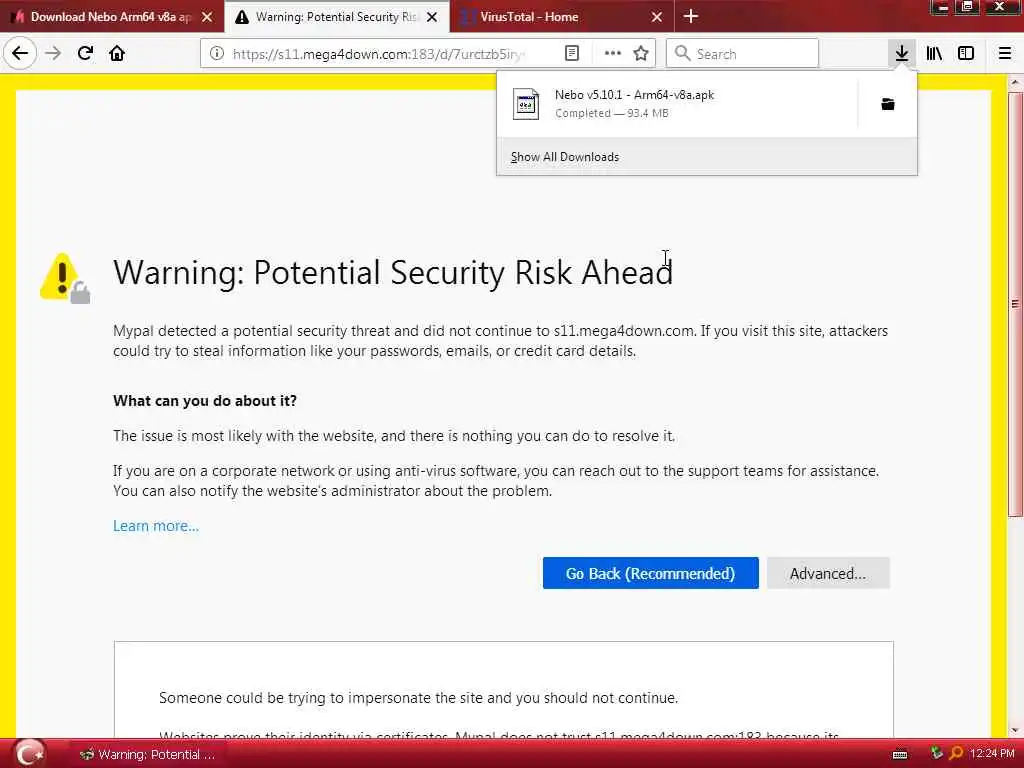This screenshot has height=768, width=1024.
Task: Toggle the downloads panel toolbar button
Action: point(902,54)
